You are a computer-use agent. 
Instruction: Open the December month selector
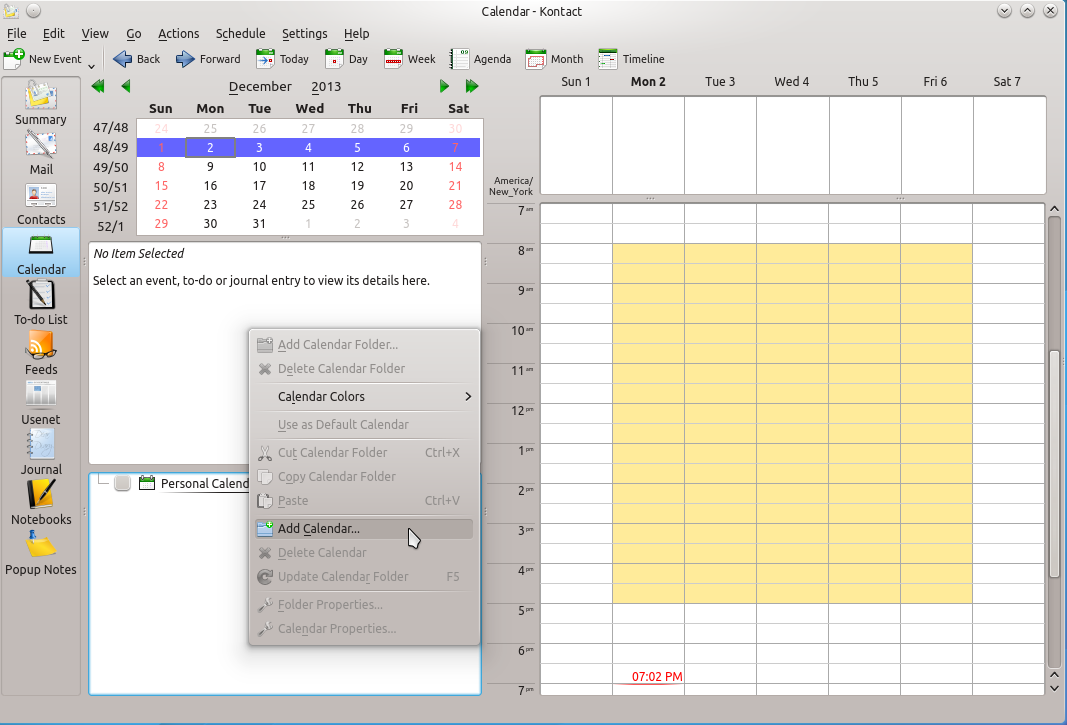coord(260,86)
